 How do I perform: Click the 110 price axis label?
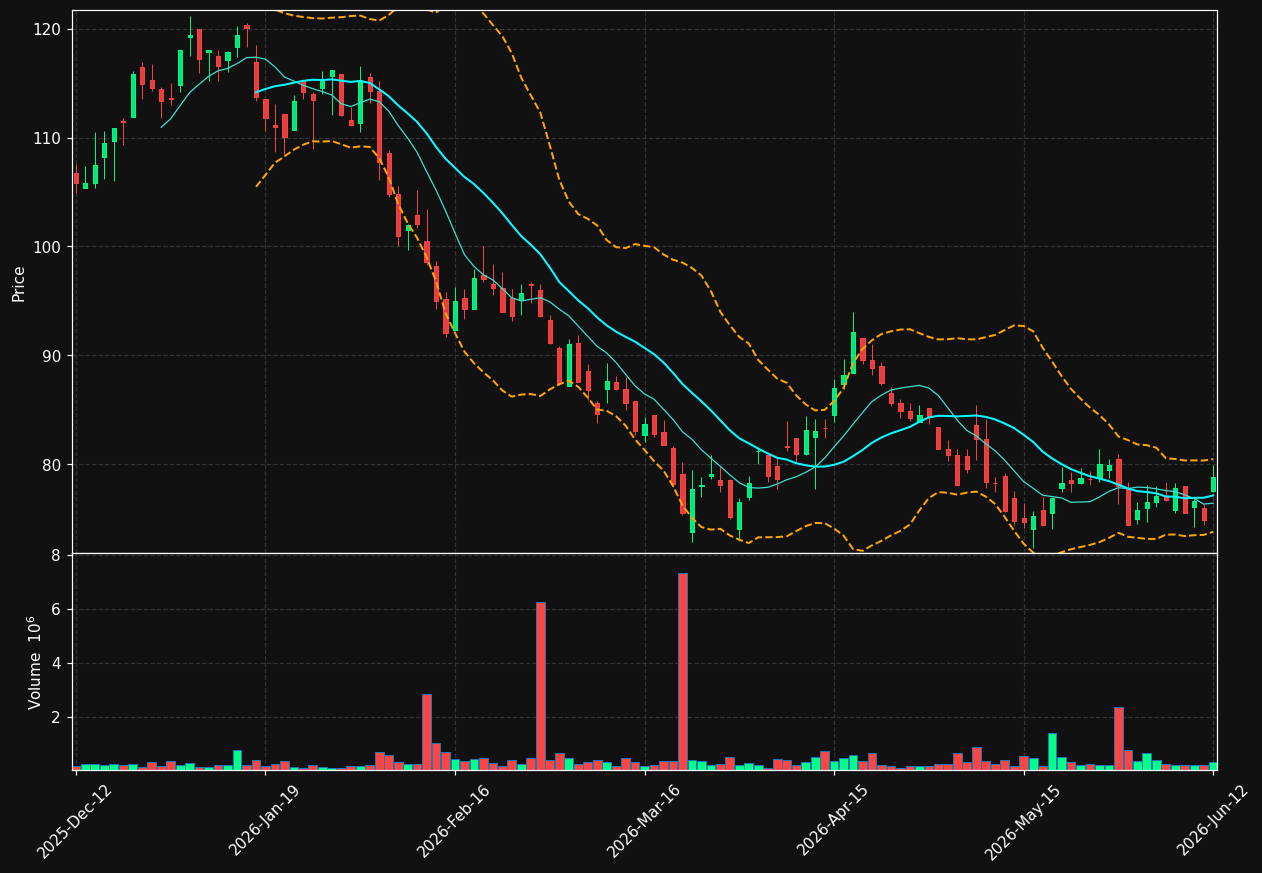[49, 138]
